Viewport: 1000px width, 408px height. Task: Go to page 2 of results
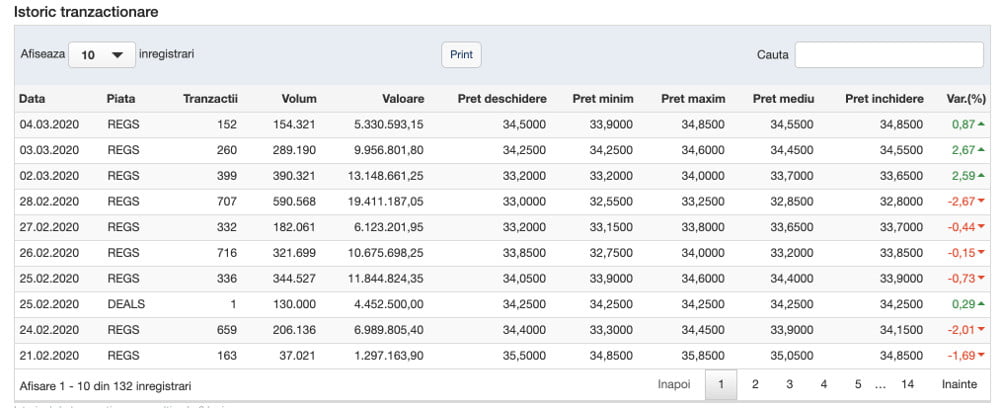[755, 384]
